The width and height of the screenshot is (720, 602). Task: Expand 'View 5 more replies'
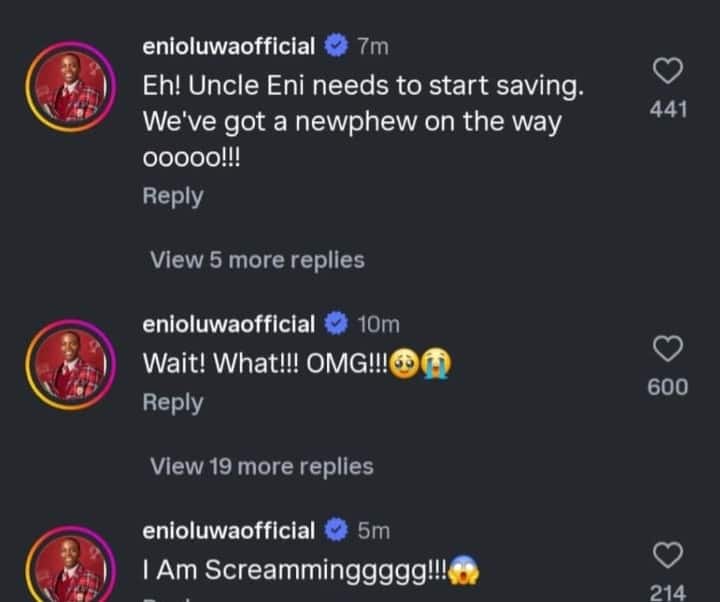click(257, 260)
